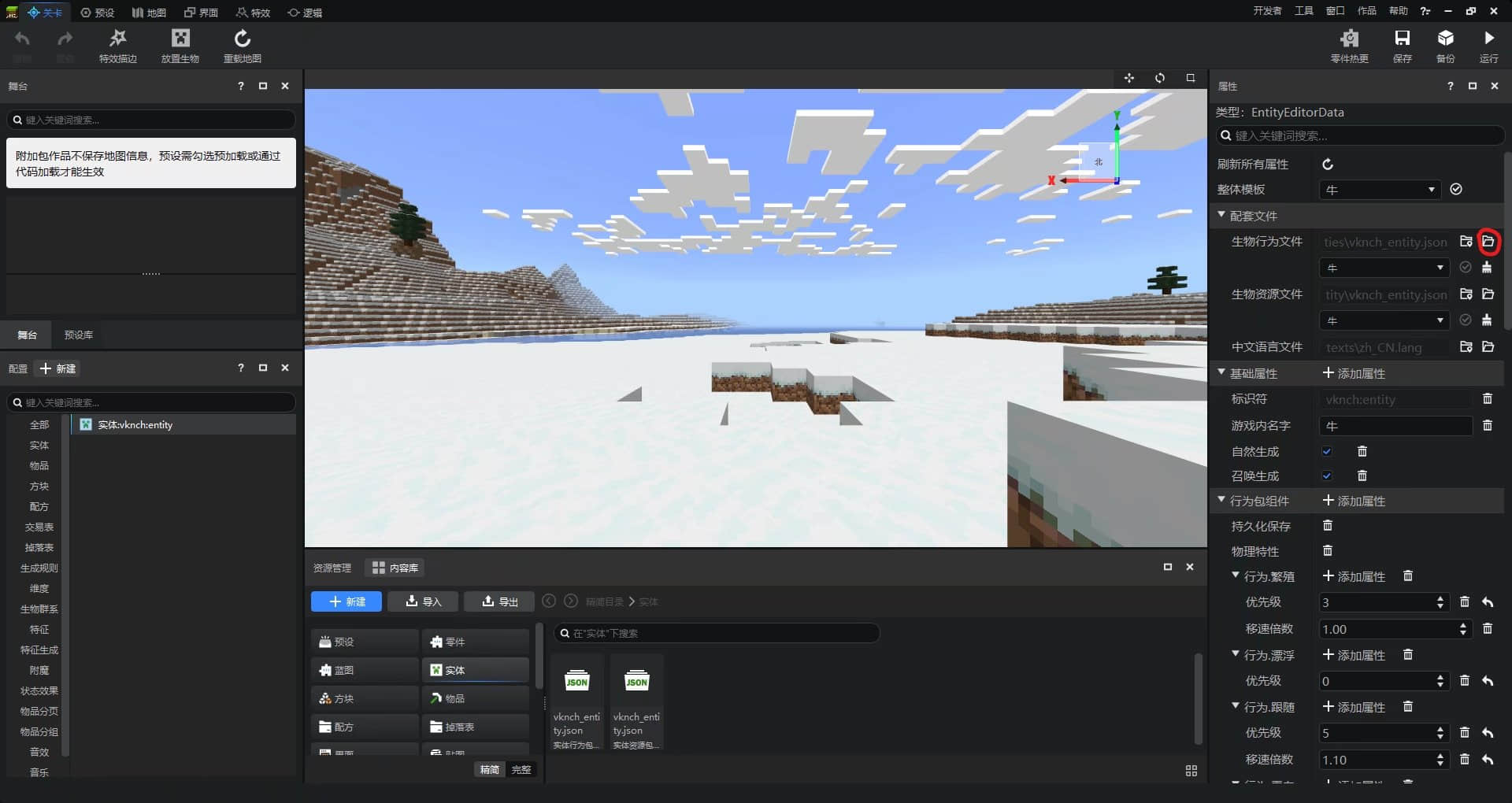Select the 方块 category in 配置 list
The height and width of the screenshot is (803, 1512).
39,486
